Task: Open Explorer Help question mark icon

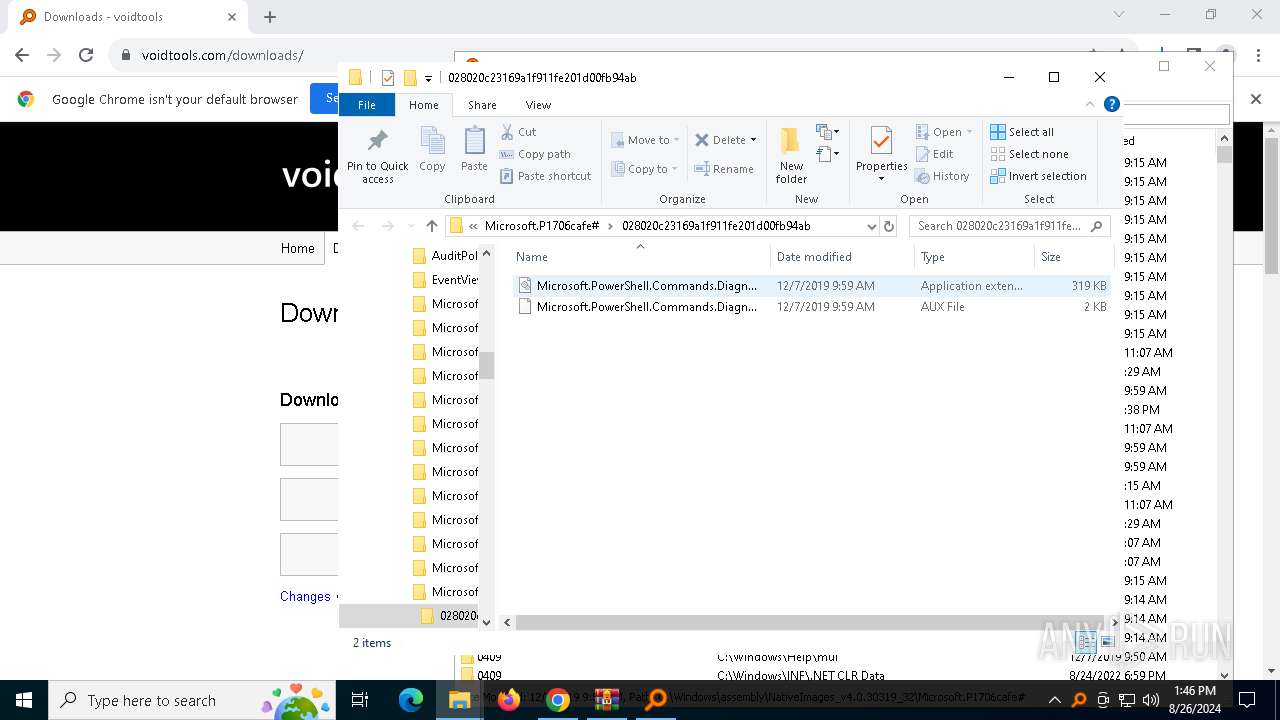Action: coord(1111,104)
